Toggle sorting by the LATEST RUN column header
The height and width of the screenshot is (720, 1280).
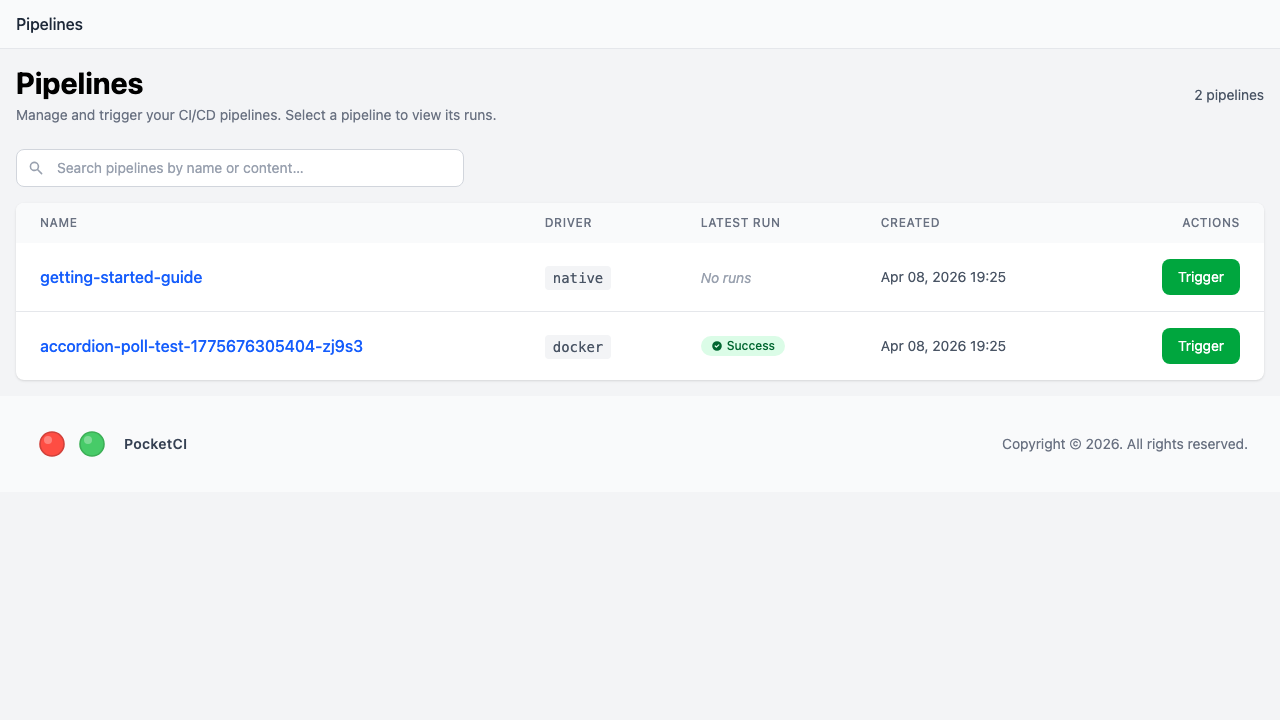click(x=740, y=222)
